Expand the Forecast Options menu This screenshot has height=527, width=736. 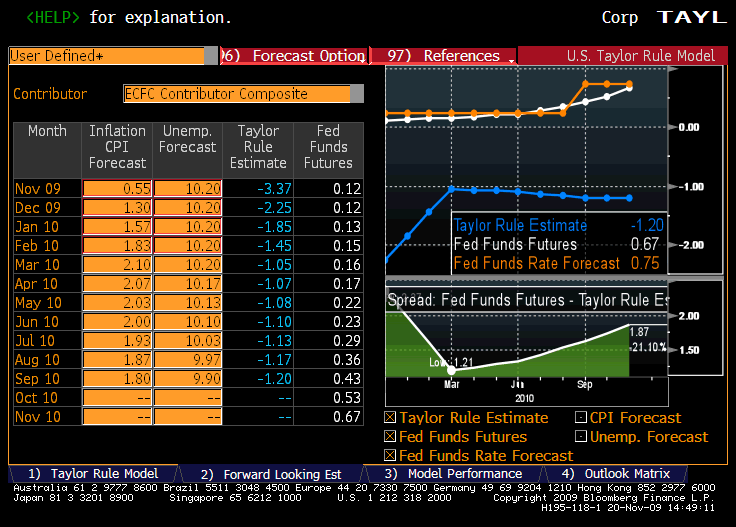295,56
